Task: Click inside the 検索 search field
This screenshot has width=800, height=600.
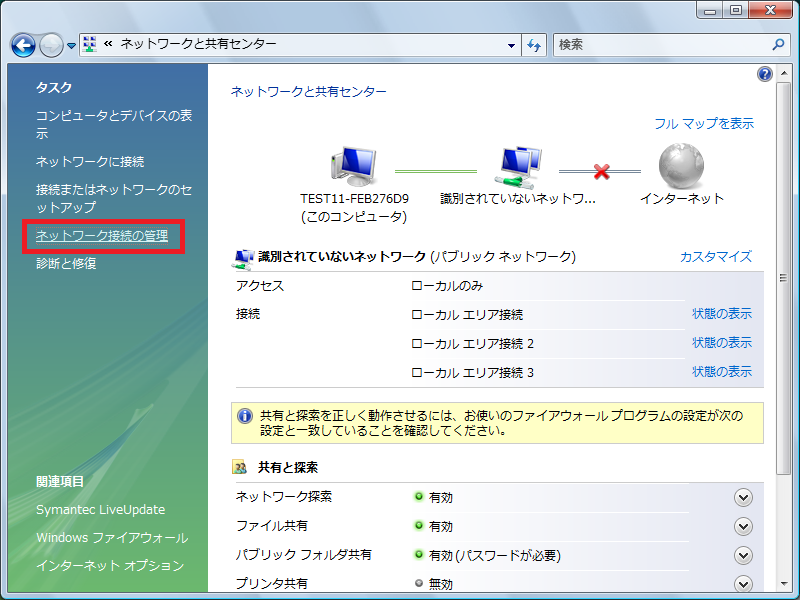Action: [660, 45]
